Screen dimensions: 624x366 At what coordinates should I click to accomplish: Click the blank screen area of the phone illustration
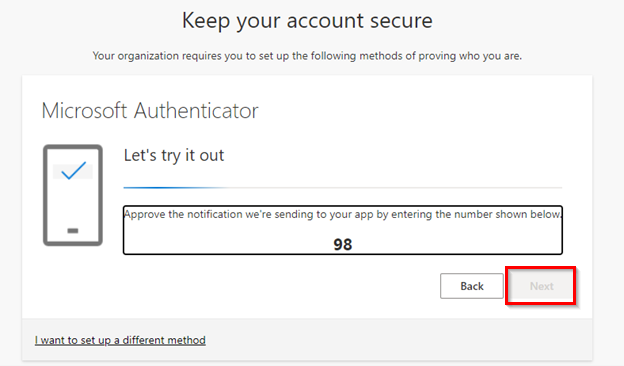click(73, 203)
